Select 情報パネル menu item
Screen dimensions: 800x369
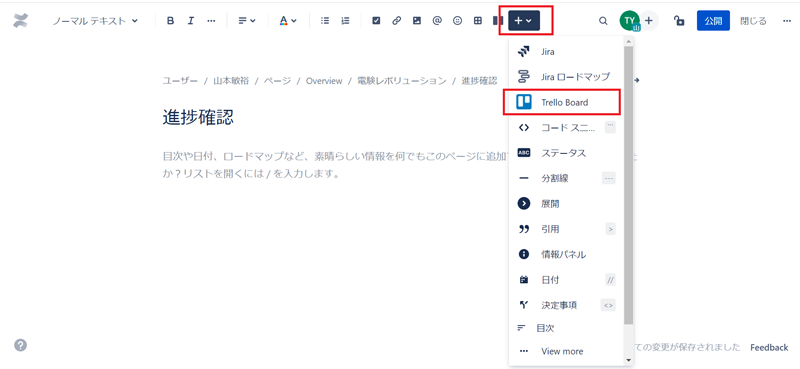click(566, 254)
